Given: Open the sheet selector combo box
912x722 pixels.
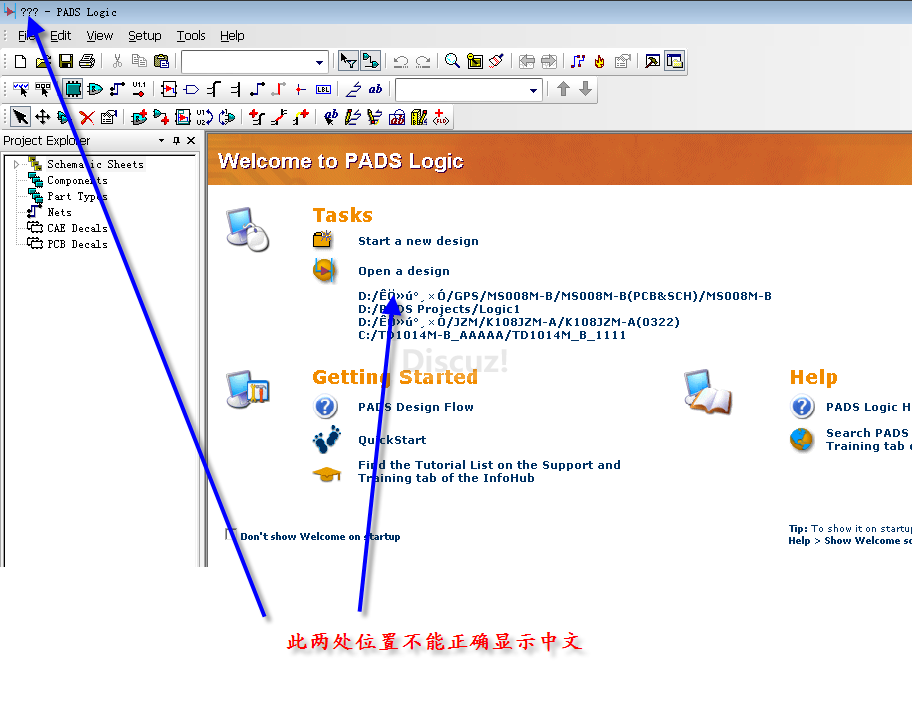Looking at the screenshot, I should tap(254, 62).
